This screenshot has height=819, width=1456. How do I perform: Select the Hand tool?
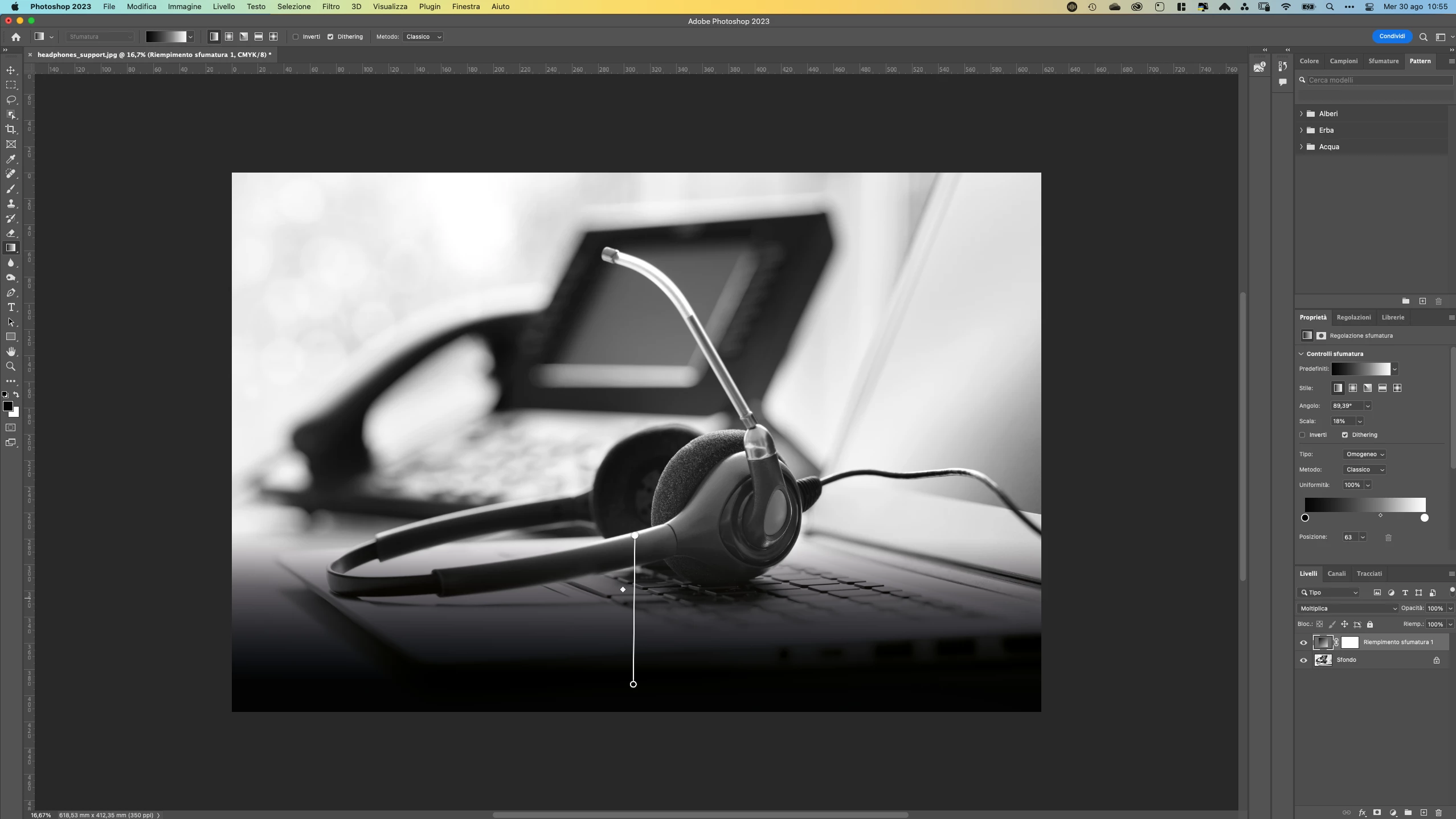[x=11, y=352]
